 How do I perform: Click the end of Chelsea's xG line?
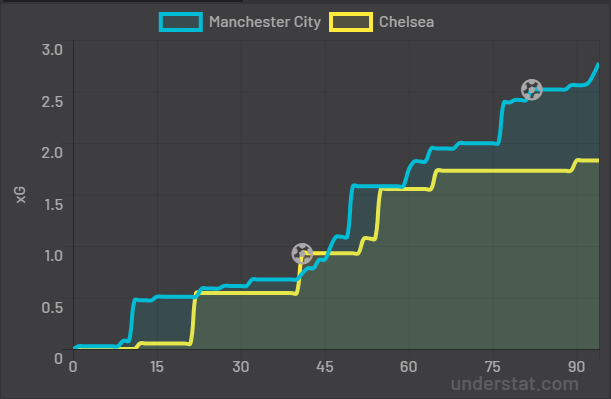pyautogui.click(x=597, y=161)
